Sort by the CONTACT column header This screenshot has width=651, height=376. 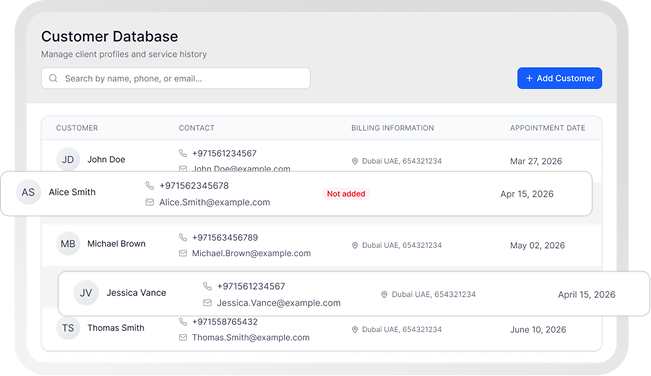[x=196, y=128]
